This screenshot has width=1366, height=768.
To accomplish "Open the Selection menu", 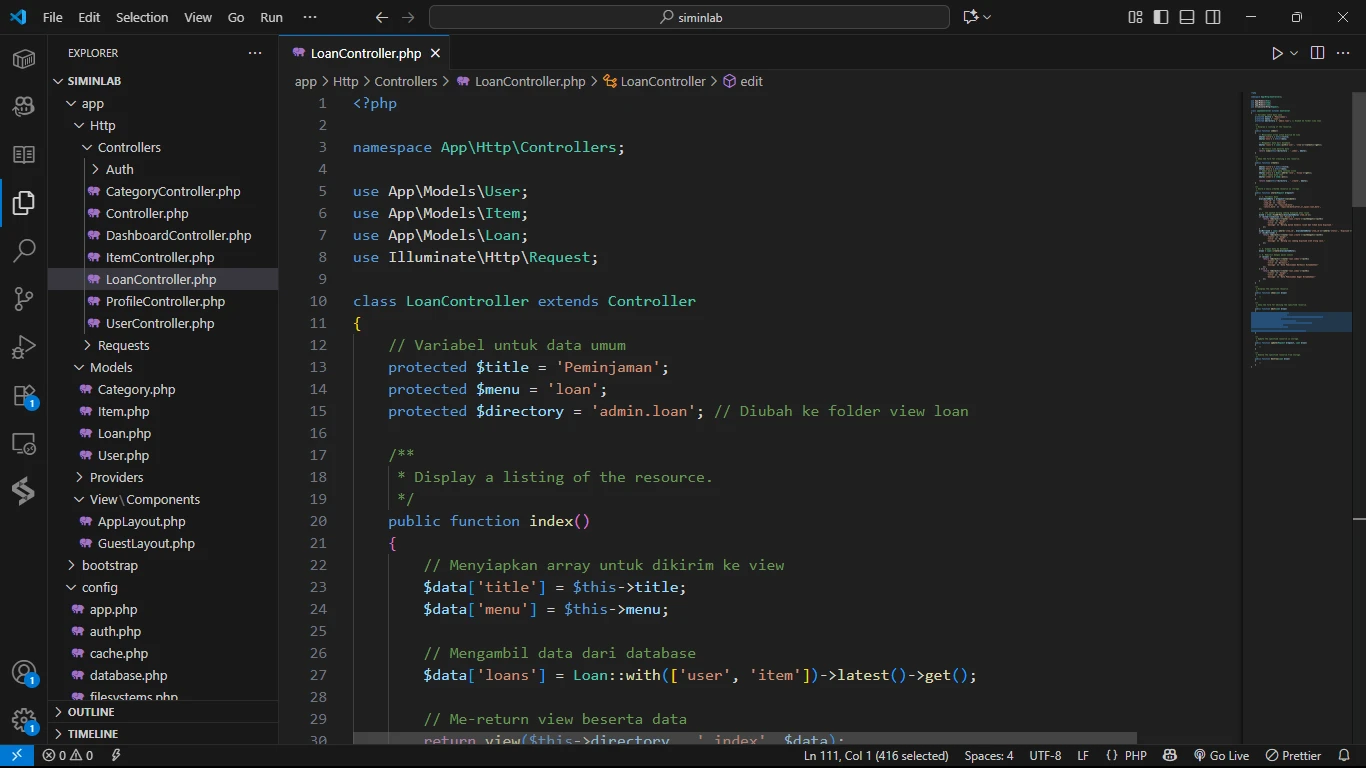I will click(x=142, y=17).
